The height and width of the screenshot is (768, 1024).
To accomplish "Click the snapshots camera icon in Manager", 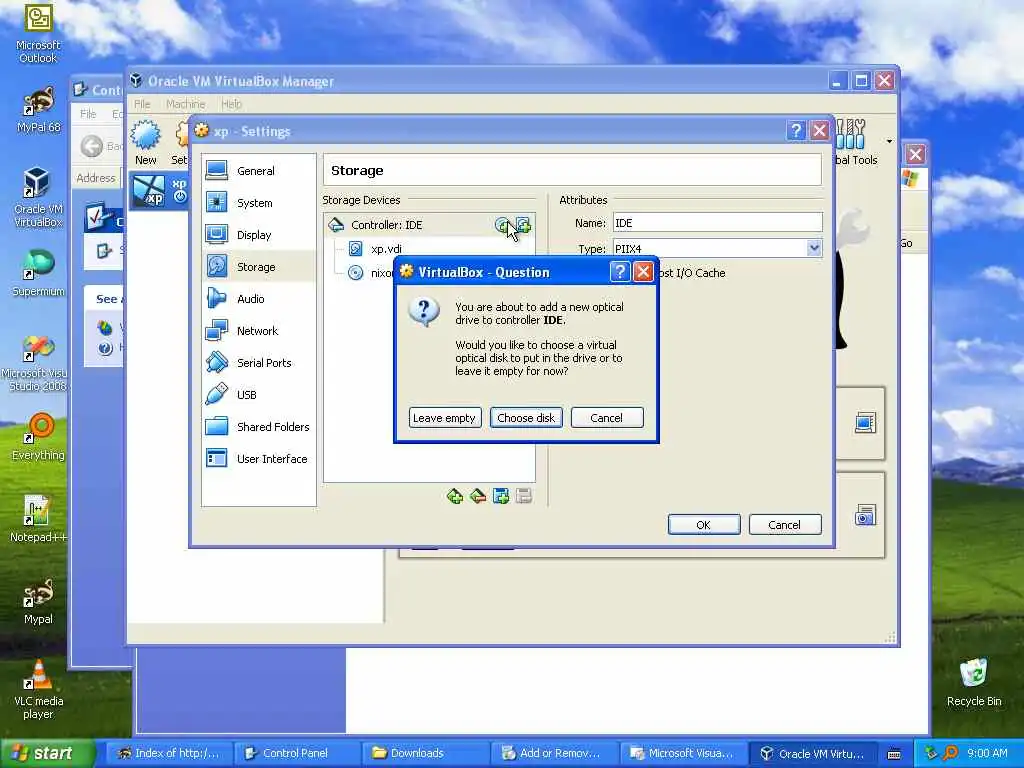I will click(x=865, y=515).
